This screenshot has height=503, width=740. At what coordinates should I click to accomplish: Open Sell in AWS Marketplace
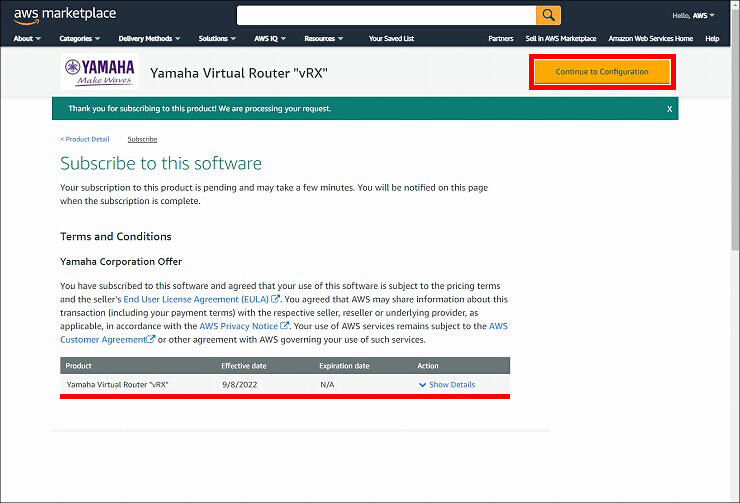[561, 39]
